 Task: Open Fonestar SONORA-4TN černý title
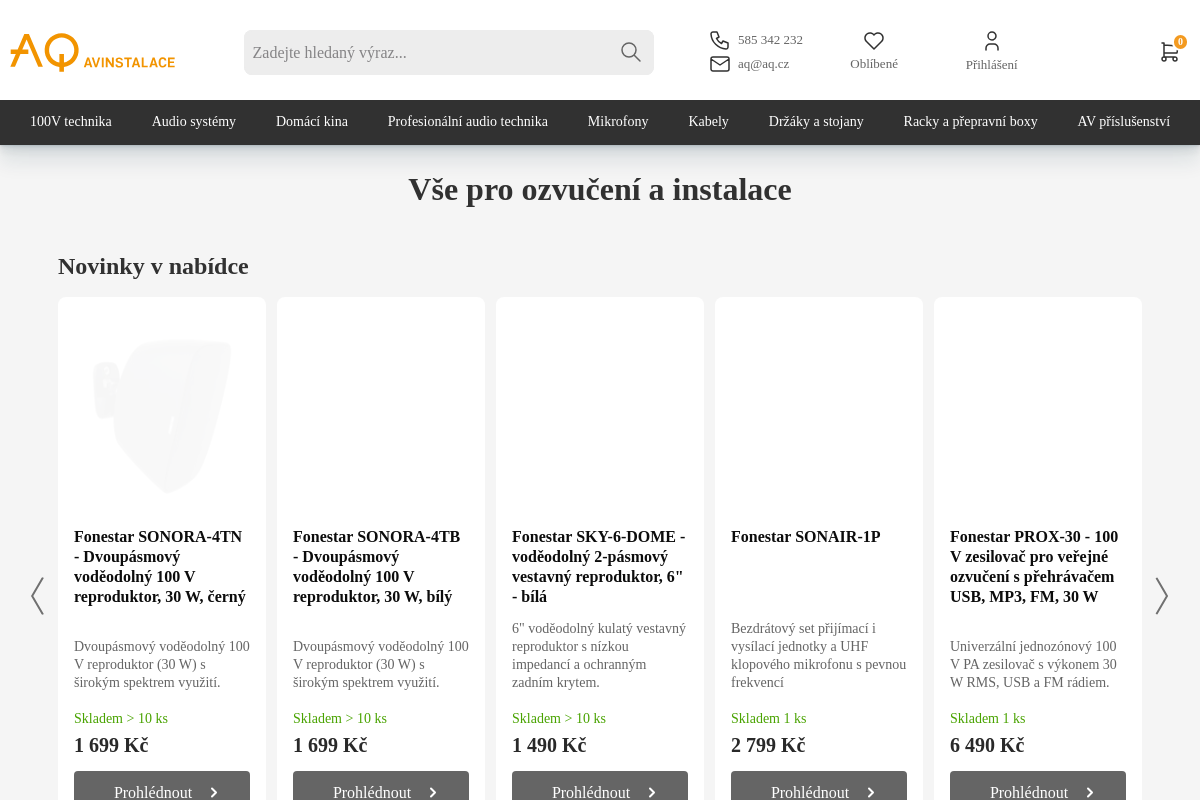[x=162, y=567]
